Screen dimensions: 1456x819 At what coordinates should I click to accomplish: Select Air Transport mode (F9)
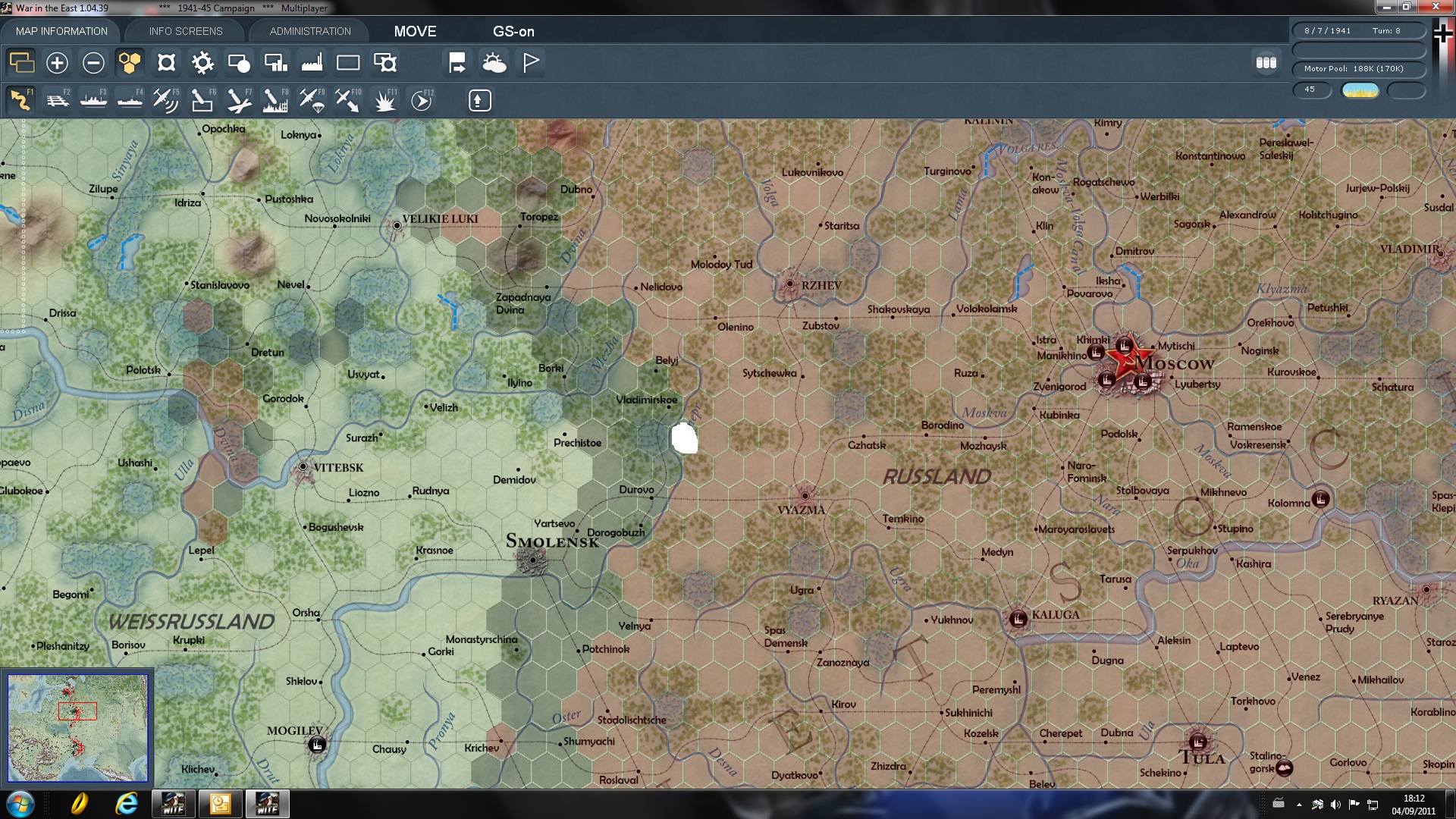pyautogui.click(x=312, y=100)
